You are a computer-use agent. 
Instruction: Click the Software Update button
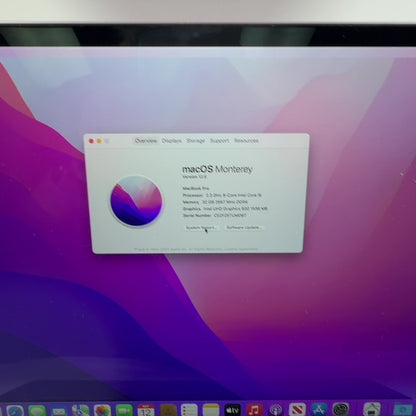click(244, 227)
